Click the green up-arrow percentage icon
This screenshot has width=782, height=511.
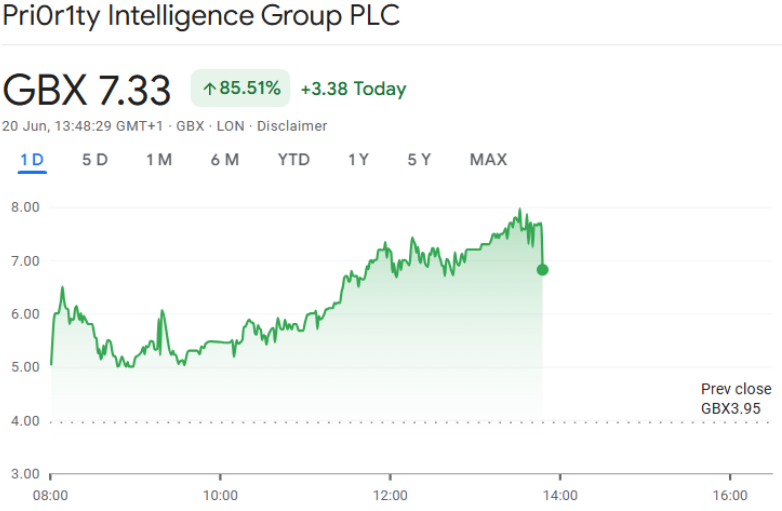[x=209, y=89]
